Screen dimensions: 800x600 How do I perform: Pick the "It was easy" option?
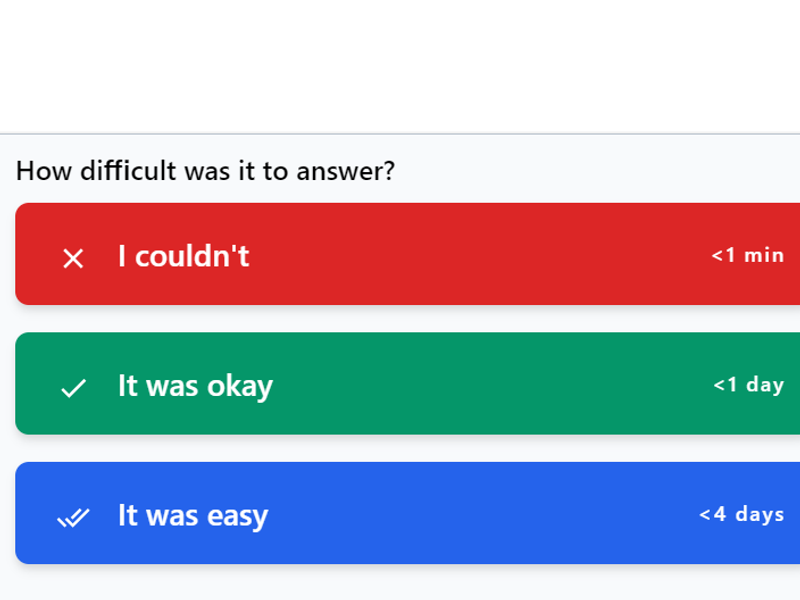pos(193,516)
